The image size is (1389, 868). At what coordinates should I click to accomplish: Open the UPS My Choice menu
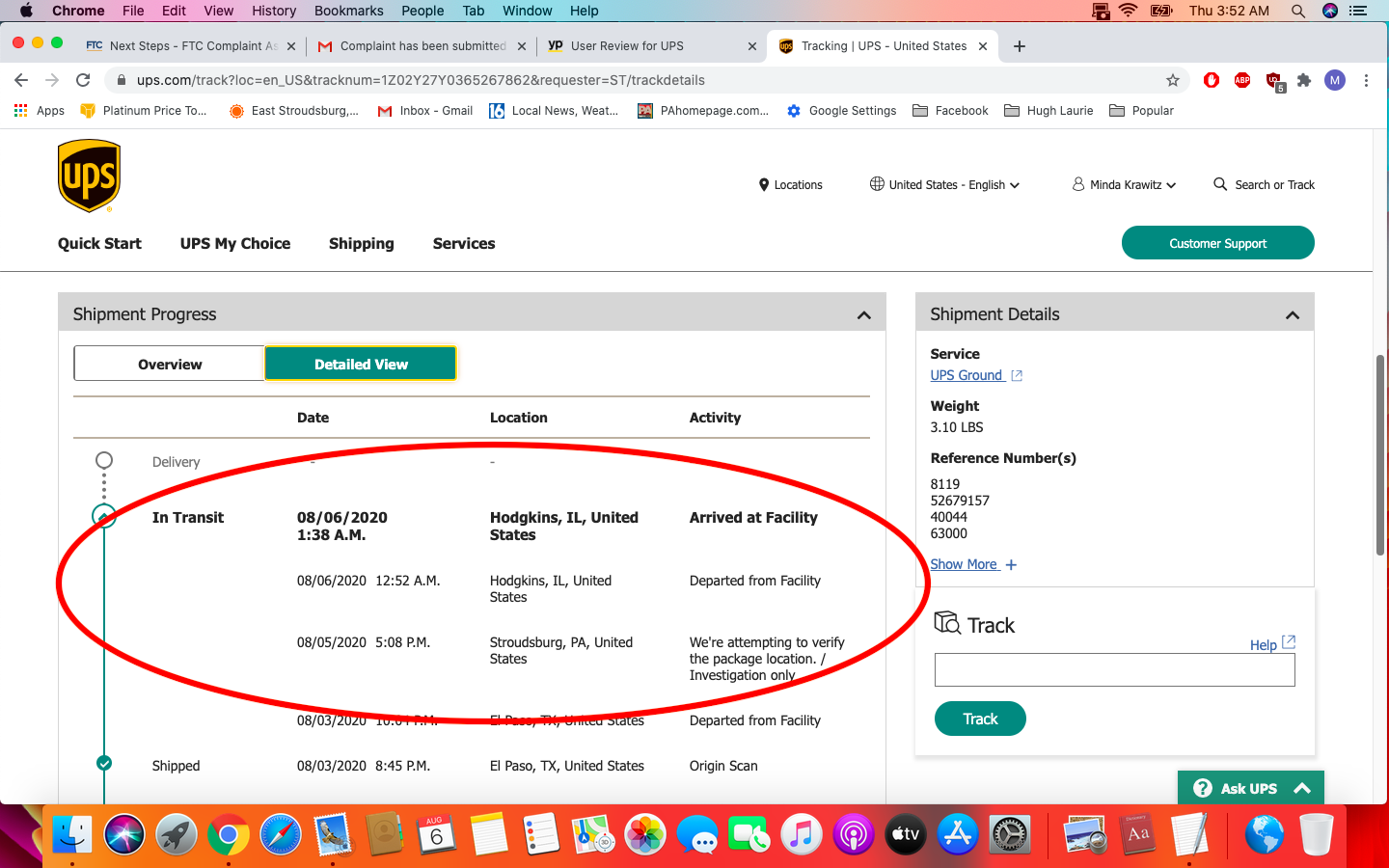point(235,244)
